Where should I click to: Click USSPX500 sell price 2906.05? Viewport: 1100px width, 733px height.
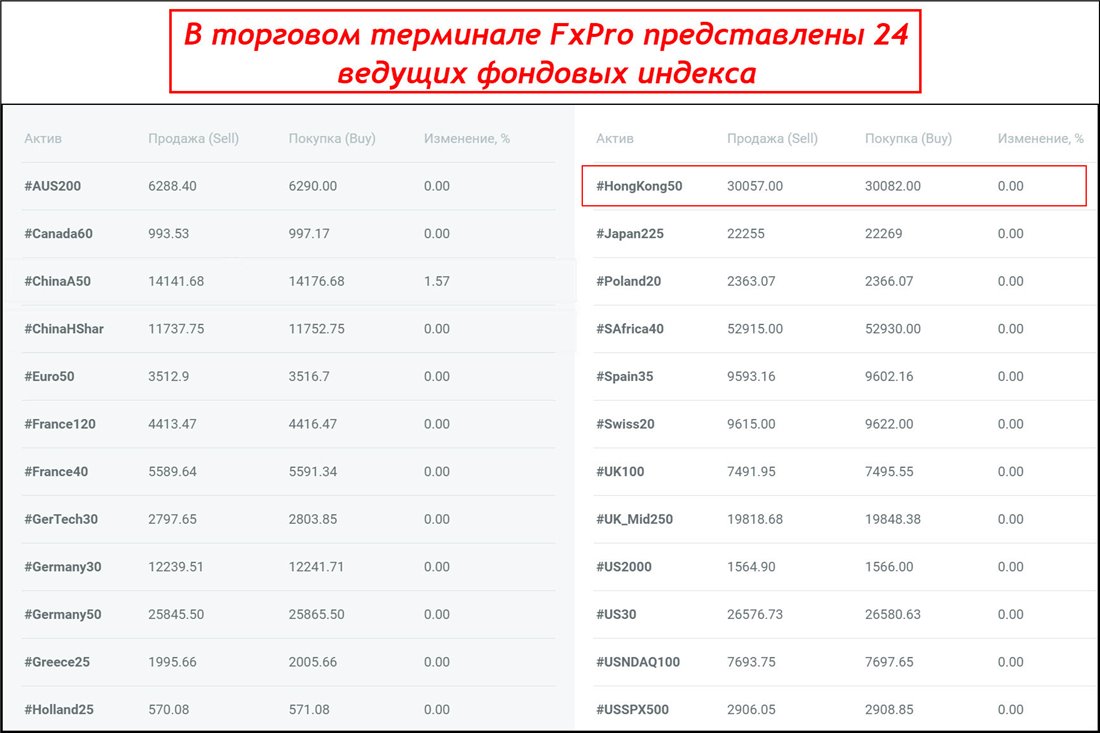pos(751,710)
